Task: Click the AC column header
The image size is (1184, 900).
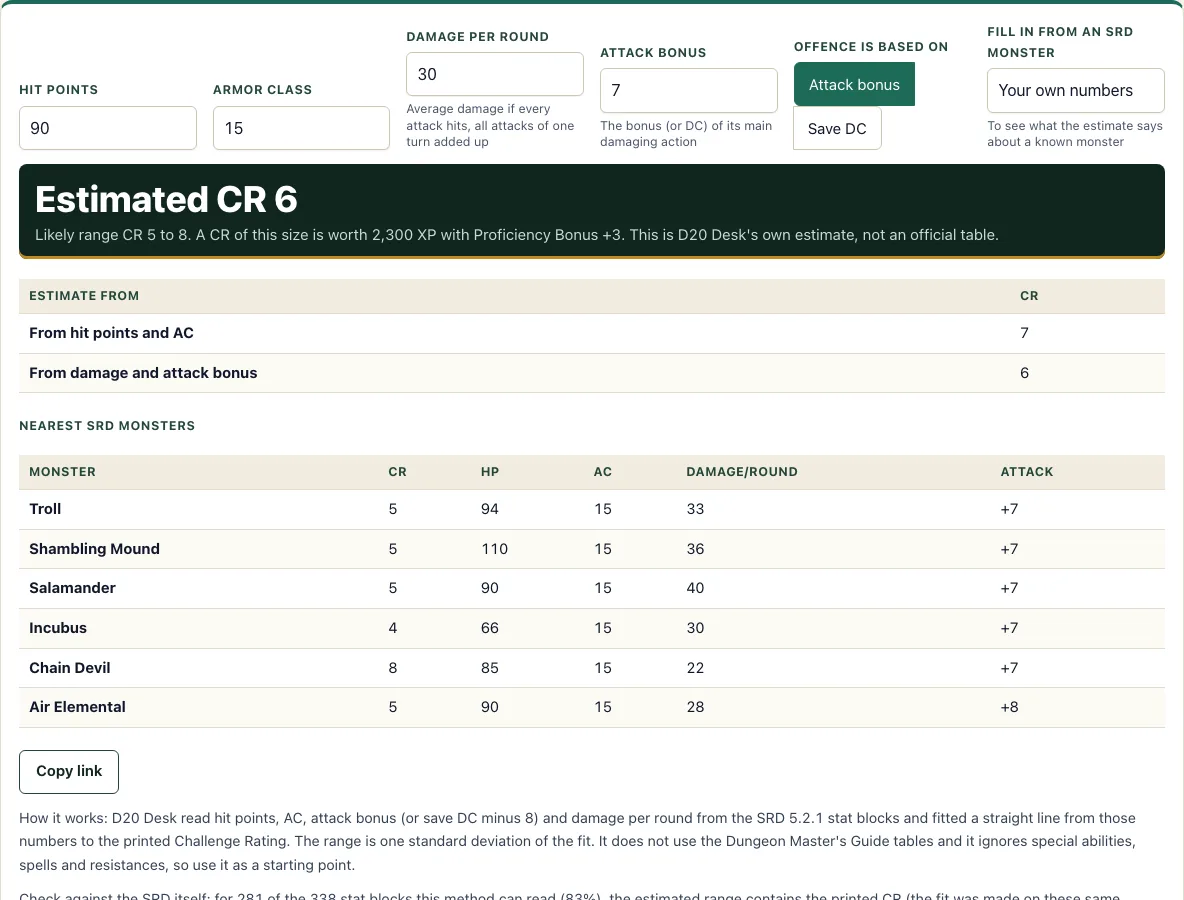Action: tap(603, 472)
